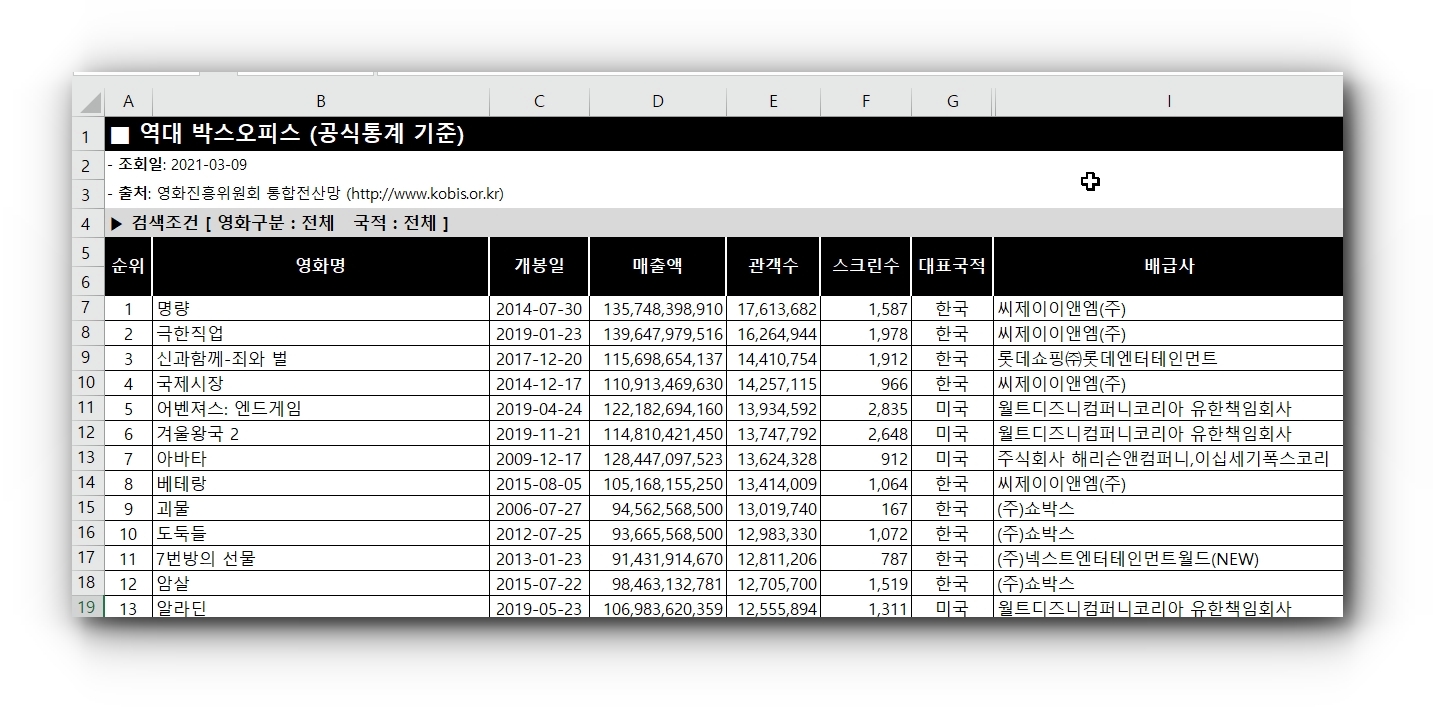Select the movie cell '암살'
Image resolution: width=1433 pixels, height=707 pixels.
coord(321,583)
